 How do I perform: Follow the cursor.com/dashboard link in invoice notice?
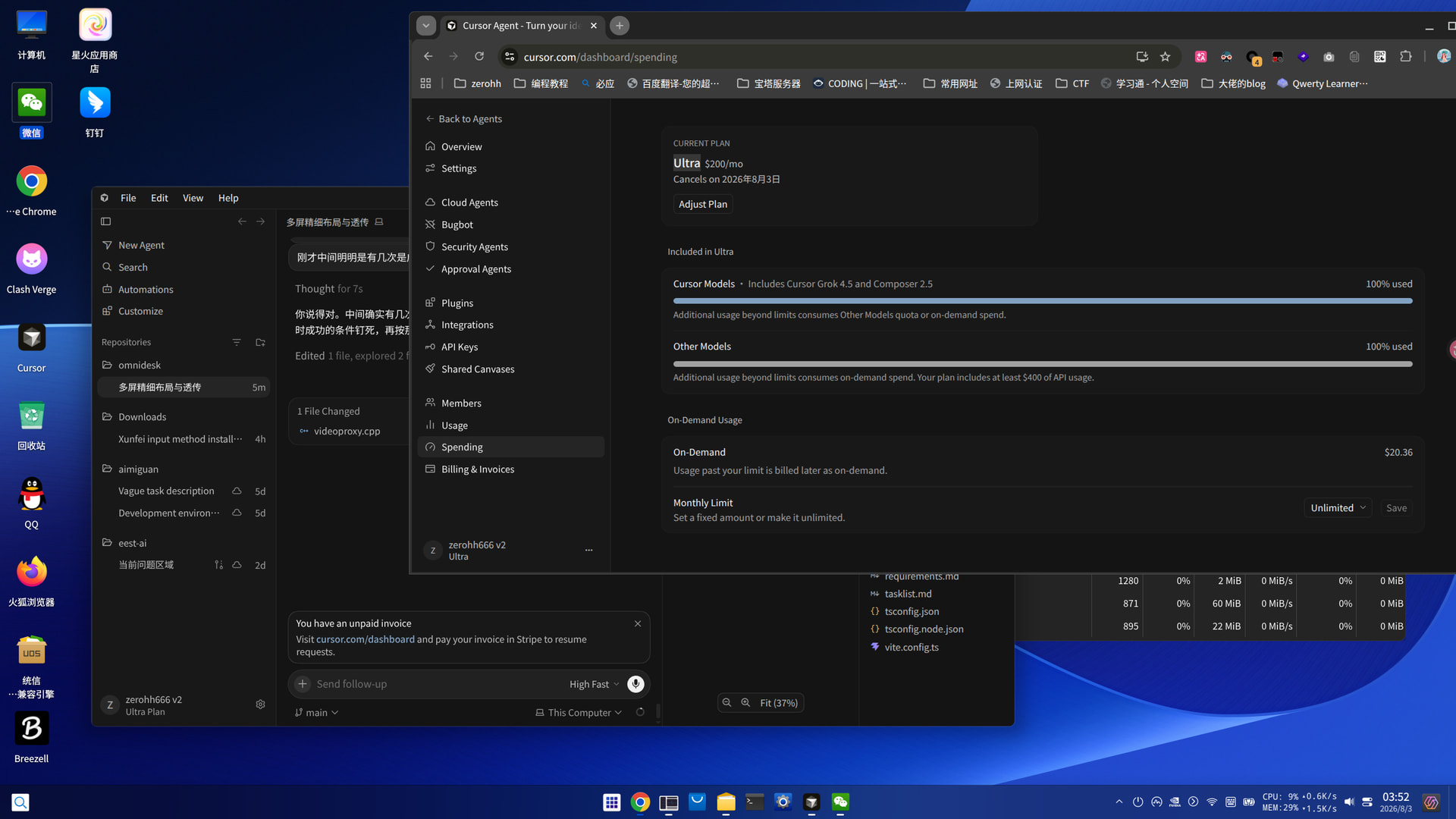click(x=366, y=639)
